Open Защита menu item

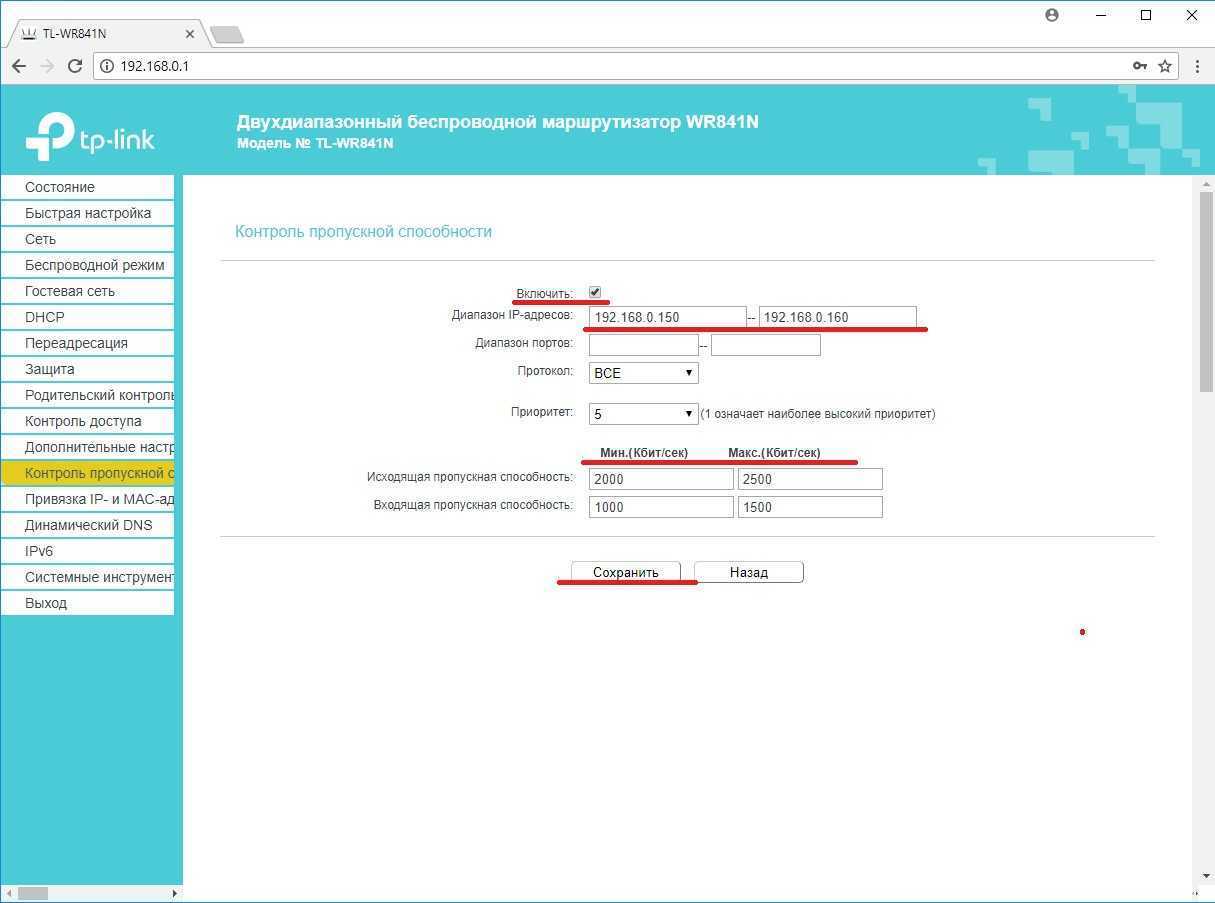[88, 369]
